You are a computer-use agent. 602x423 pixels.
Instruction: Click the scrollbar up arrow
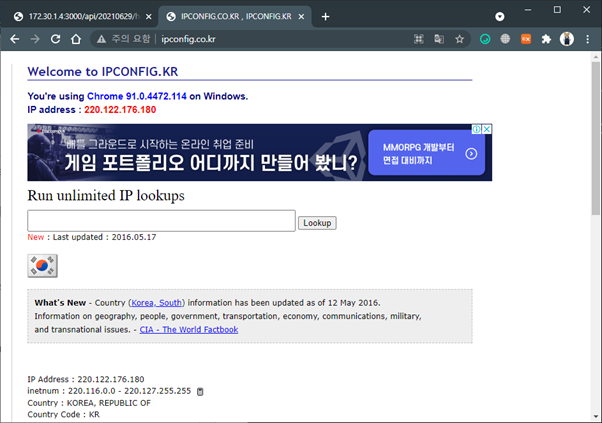tap(595, 57)
